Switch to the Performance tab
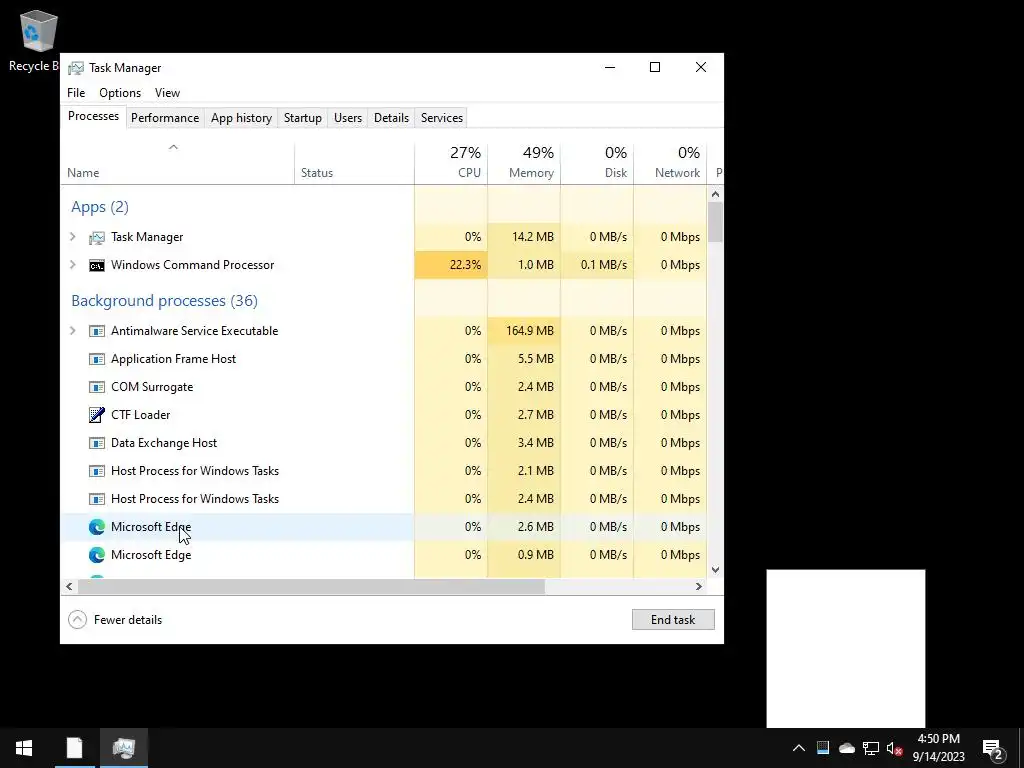1024x768 pixels. point(165,118)
